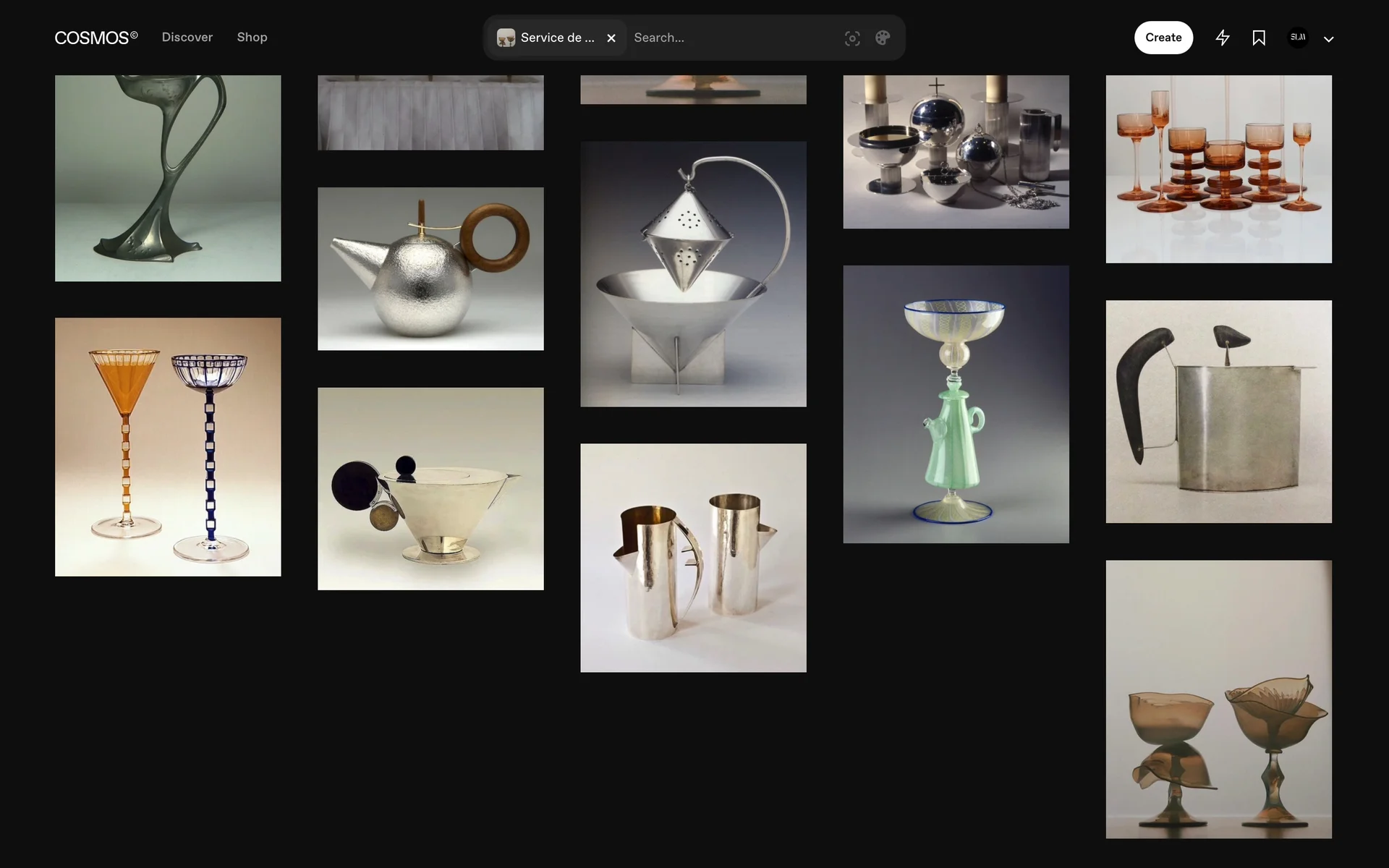This screenshot has width=1389, height=868.
Task: Open the visual search camera icon
Action: [x=852, y=38]
